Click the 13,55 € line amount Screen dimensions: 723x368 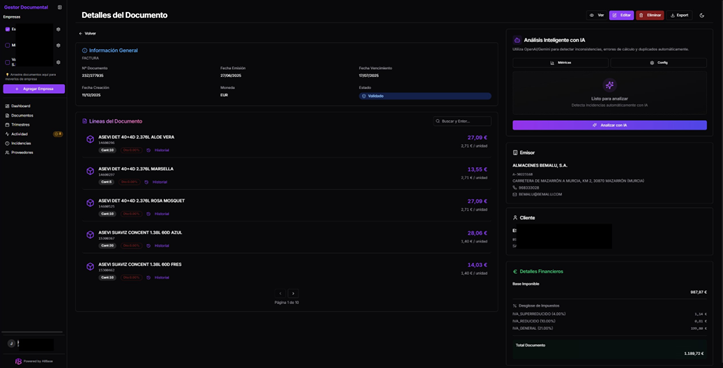click(477, 169)
